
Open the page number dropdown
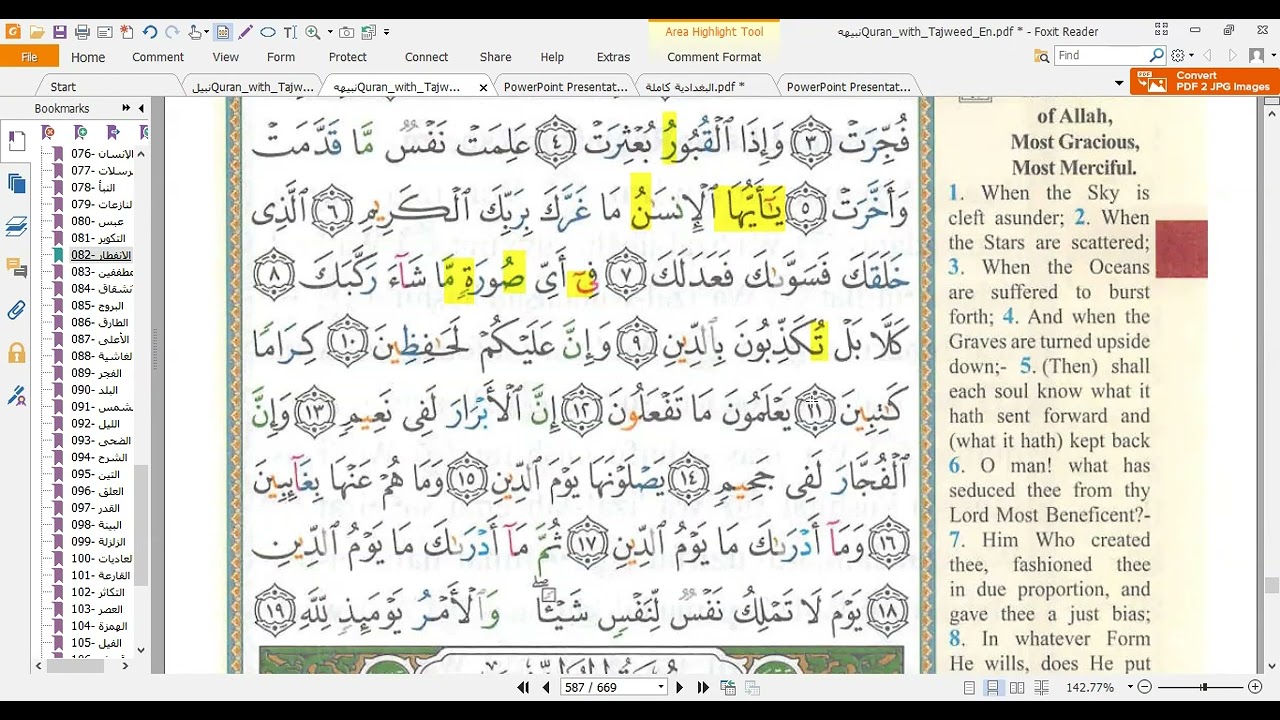click(x=660, y=687)
